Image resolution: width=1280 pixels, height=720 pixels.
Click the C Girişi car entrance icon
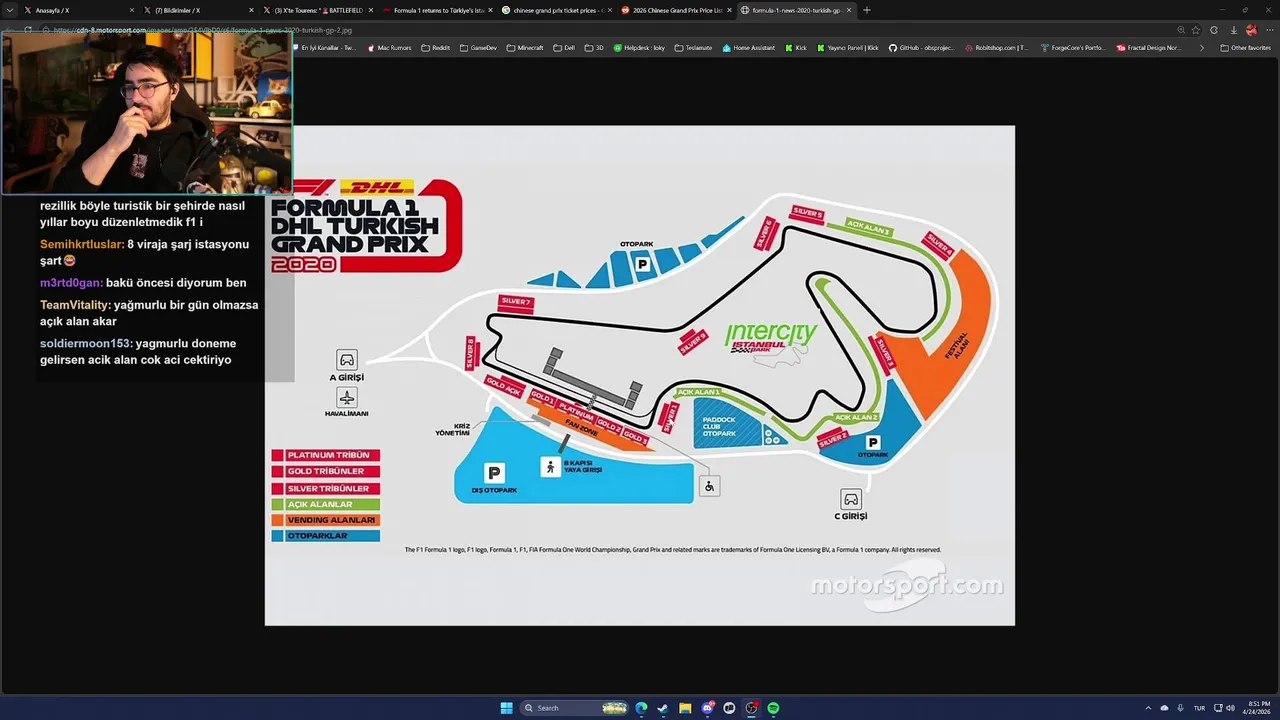coord(850,498)
